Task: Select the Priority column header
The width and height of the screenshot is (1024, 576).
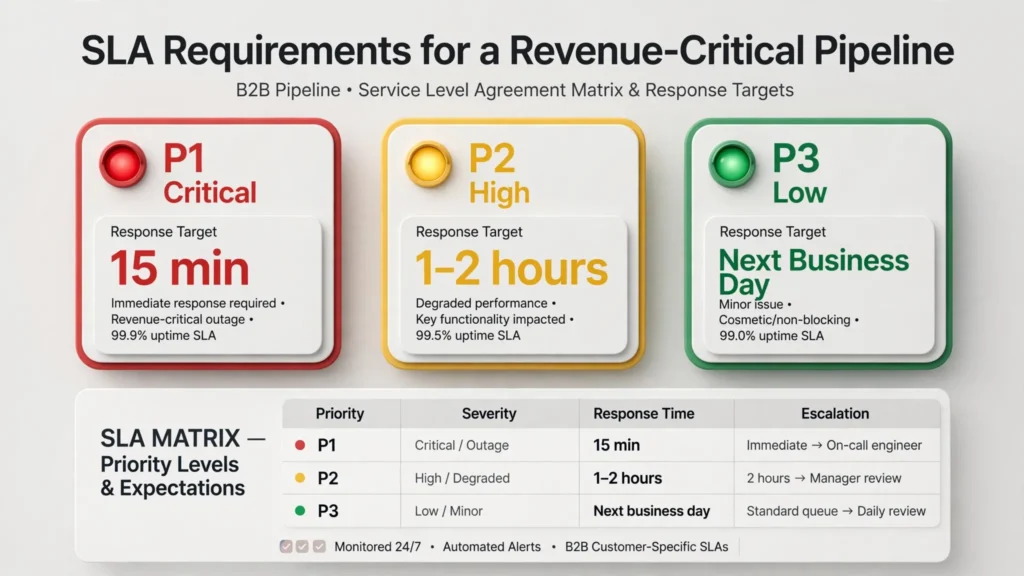Action: [340, 413]
